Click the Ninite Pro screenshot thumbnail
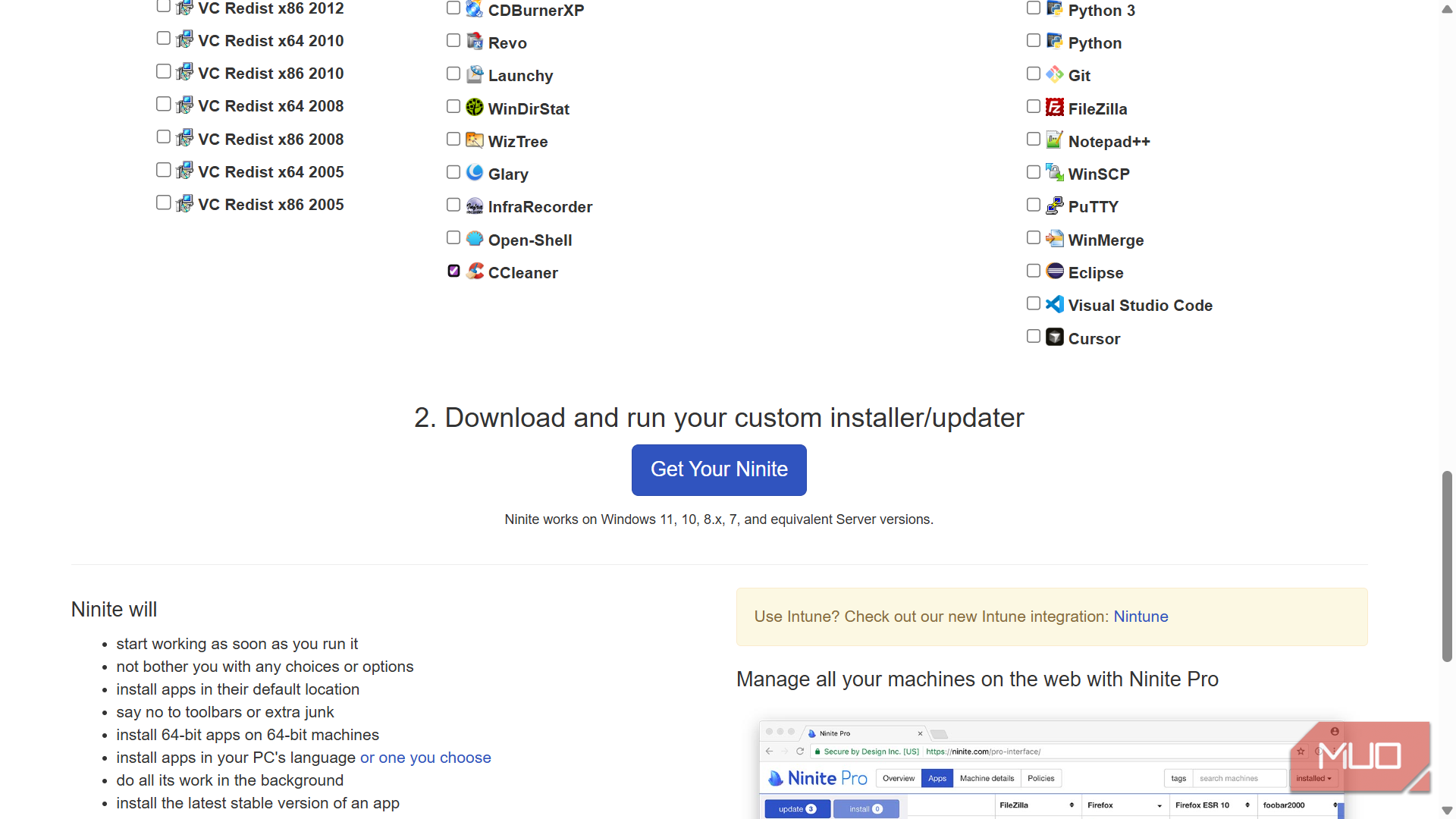 pos(1052,770)
